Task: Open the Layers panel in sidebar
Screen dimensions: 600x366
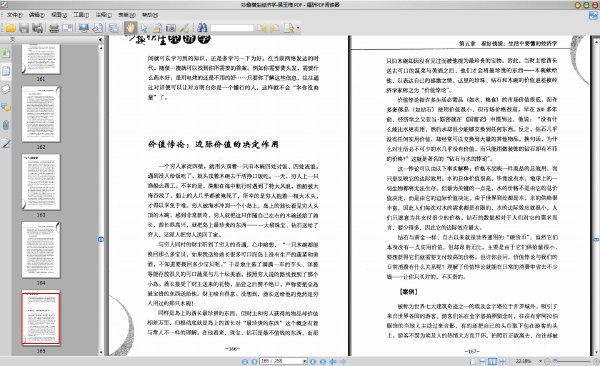Action: click(x=6, y=89)
